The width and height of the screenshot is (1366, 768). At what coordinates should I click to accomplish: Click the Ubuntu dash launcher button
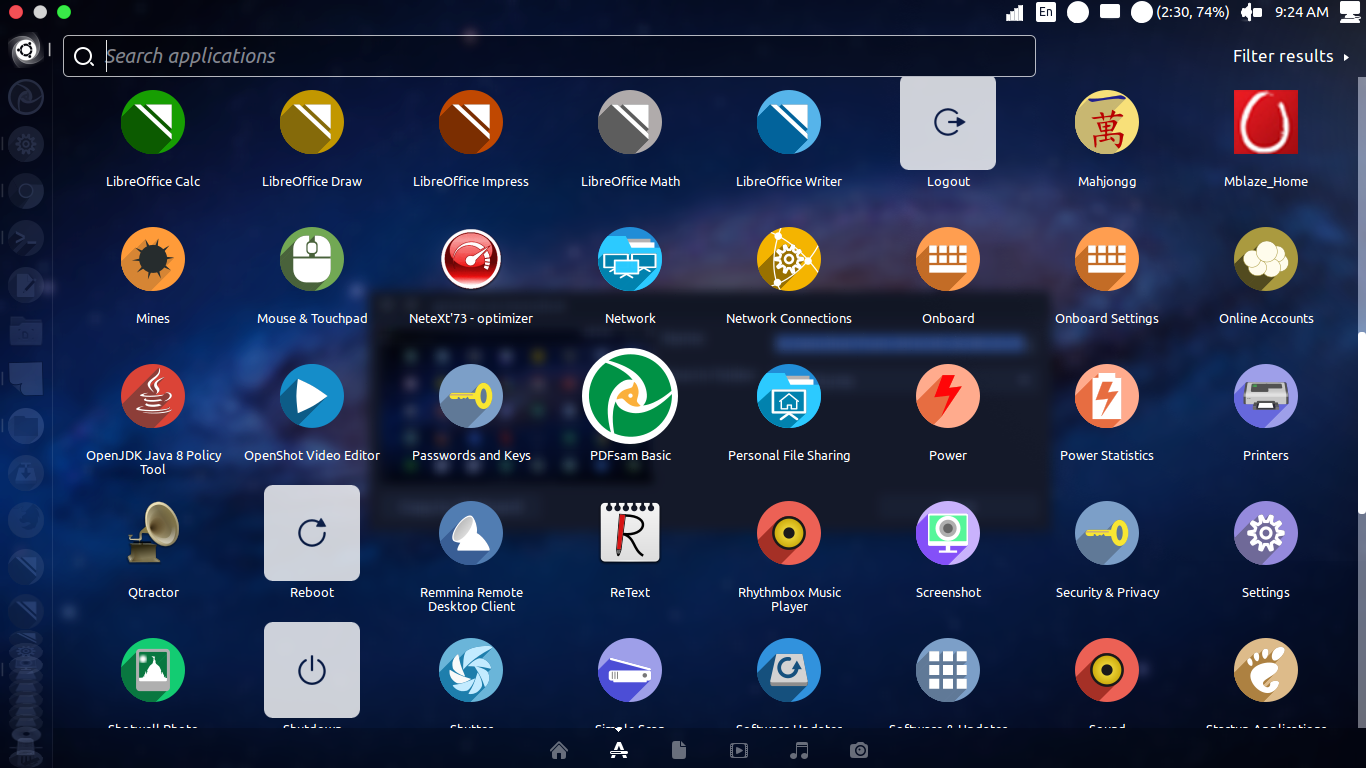[26, 49]
